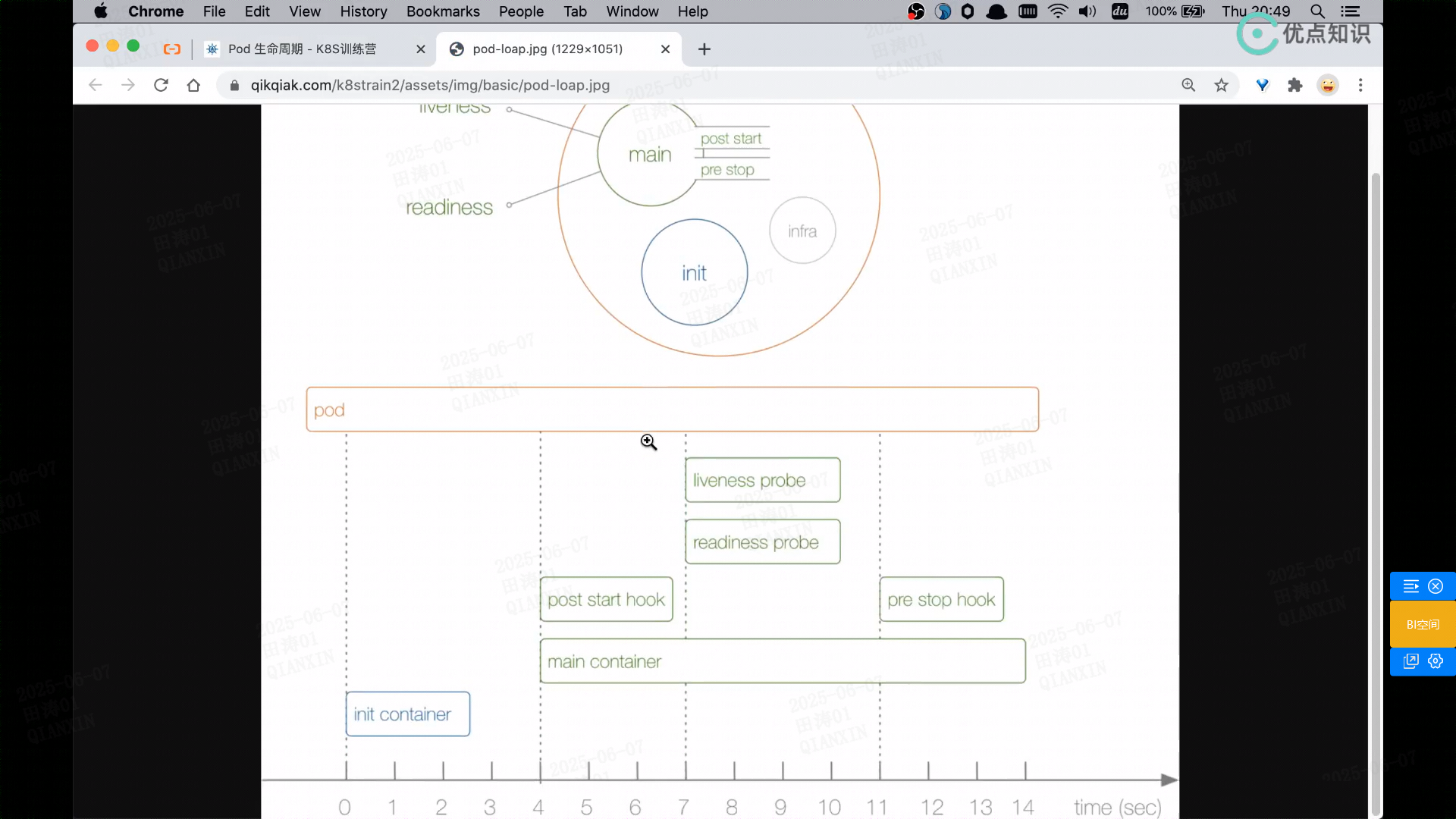1456x819 pixels.
Task: Go to the Chrome home page
Action: [193, 85]
